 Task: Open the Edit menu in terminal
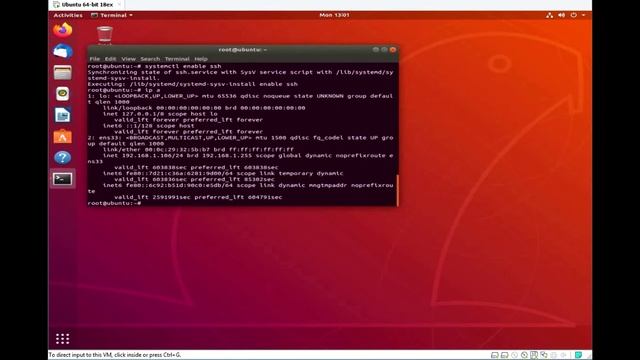(x=110, y=59)
